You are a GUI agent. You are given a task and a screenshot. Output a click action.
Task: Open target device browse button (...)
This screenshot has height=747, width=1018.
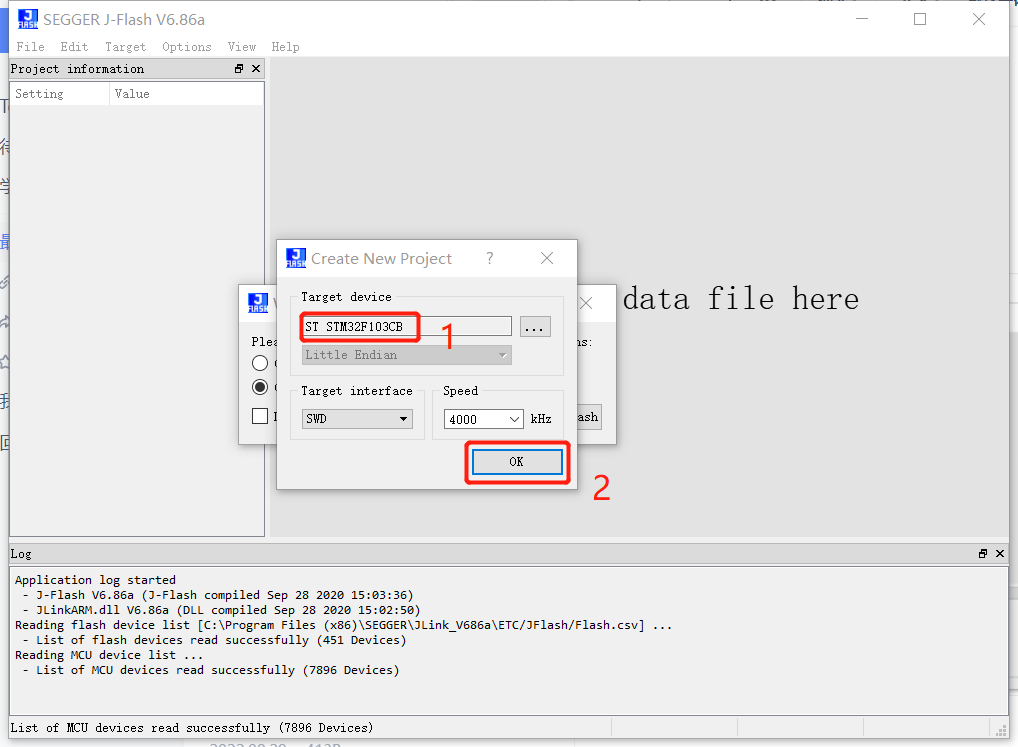click(535, 326)
